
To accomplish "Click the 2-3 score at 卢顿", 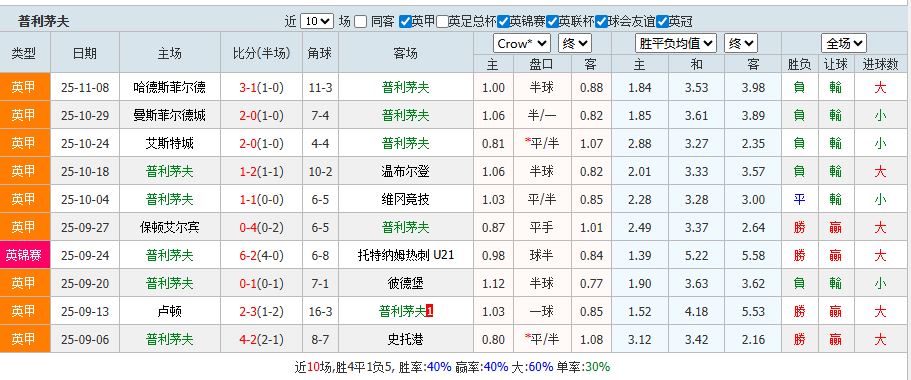I will click(x=248, y=311).
